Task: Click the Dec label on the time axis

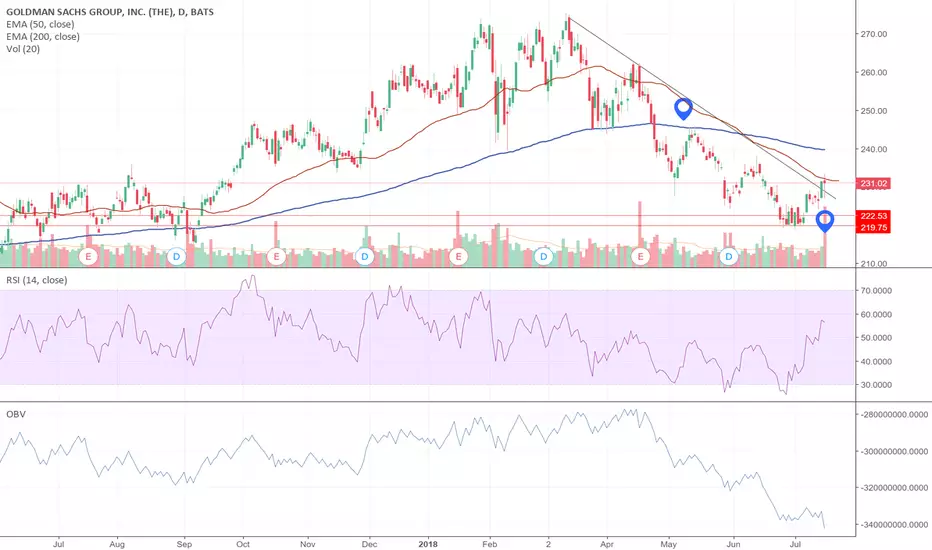Action: (x=369, y=544)
